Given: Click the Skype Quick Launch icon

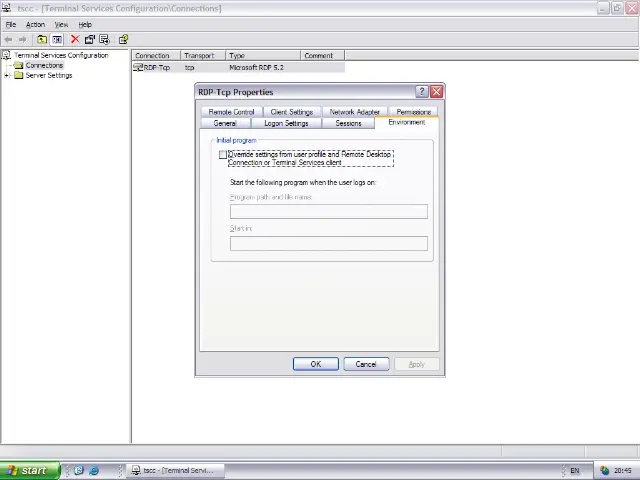Looking at the screenshot, I should click(79, 471).
